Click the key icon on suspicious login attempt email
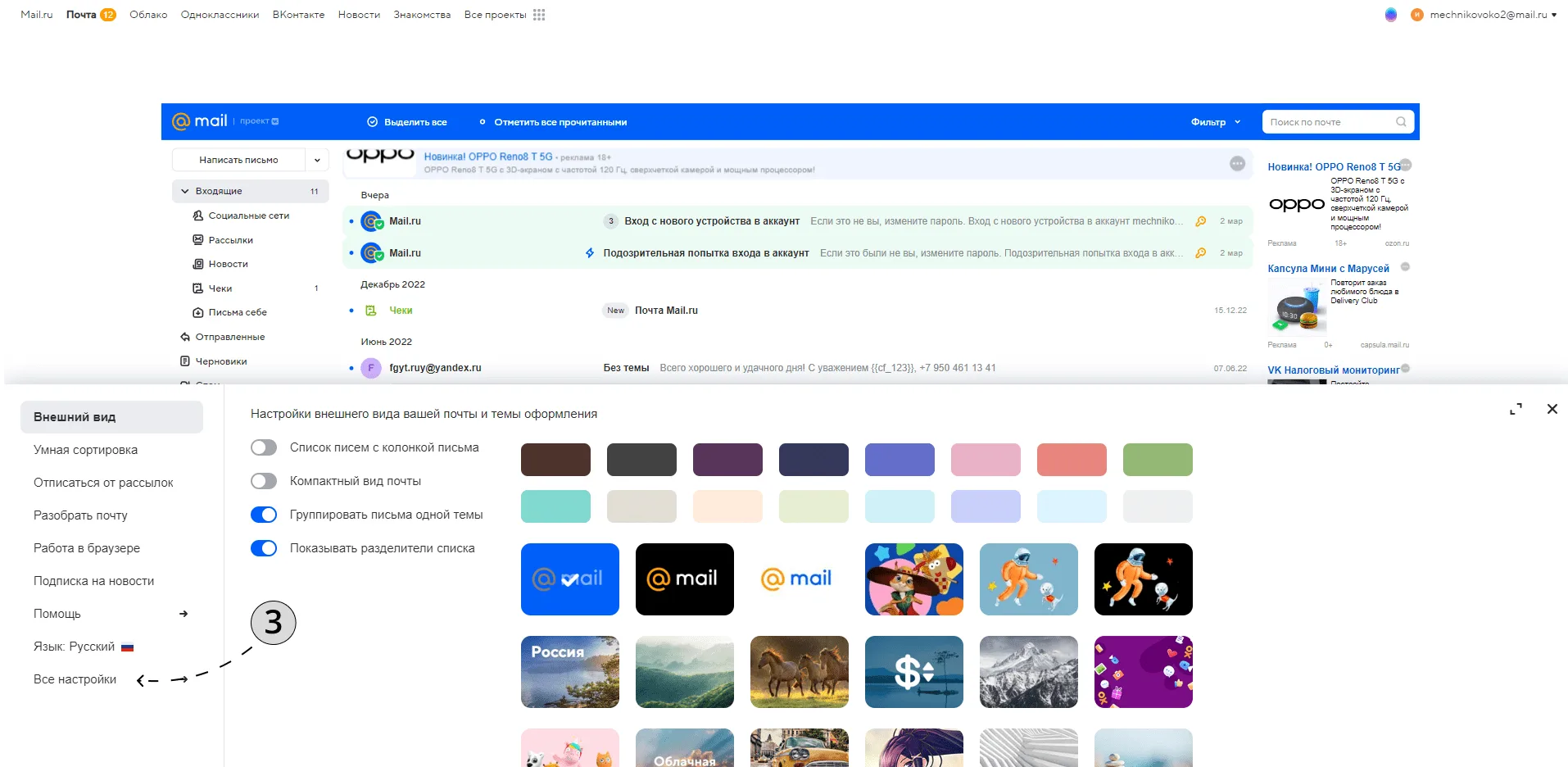 pos(1201,253)
